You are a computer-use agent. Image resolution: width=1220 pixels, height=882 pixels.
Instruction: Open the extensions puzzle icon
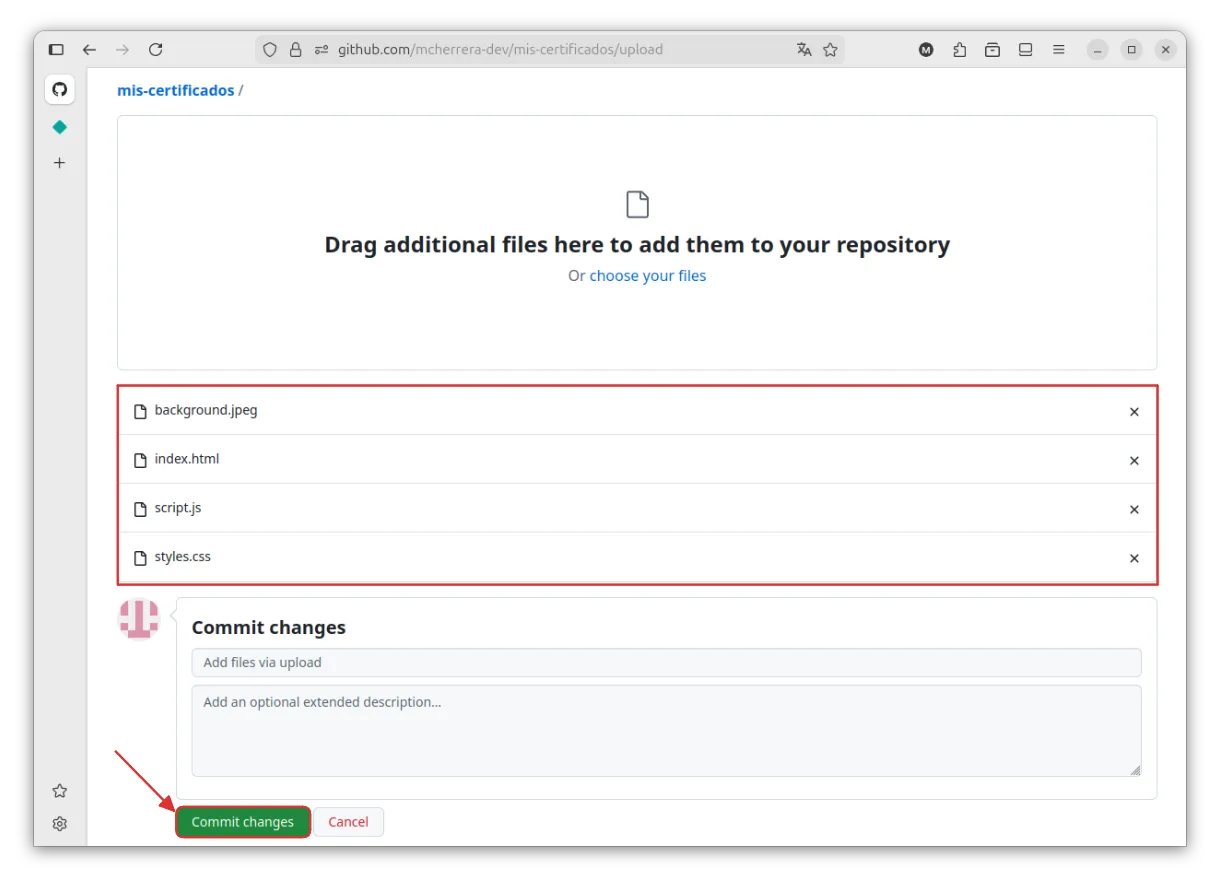click(x=959, y=49)
